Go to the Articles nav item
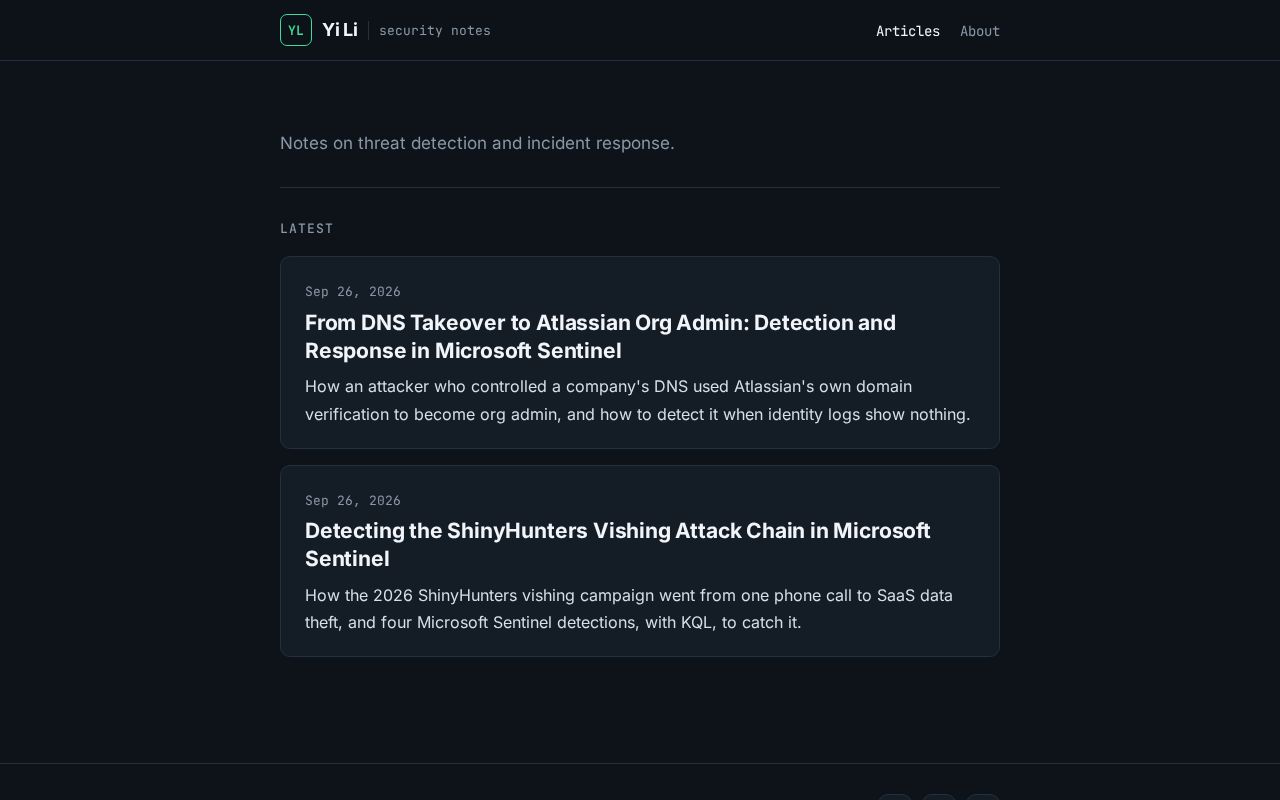Image resolution: width=1280 pixels, height=800 pixels. click(908, 31)
